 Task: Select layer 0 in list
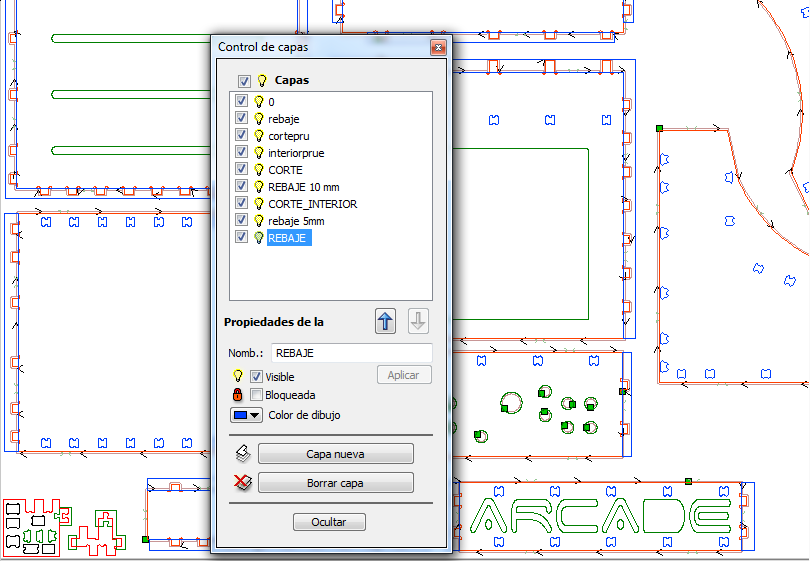coord(271,102)
